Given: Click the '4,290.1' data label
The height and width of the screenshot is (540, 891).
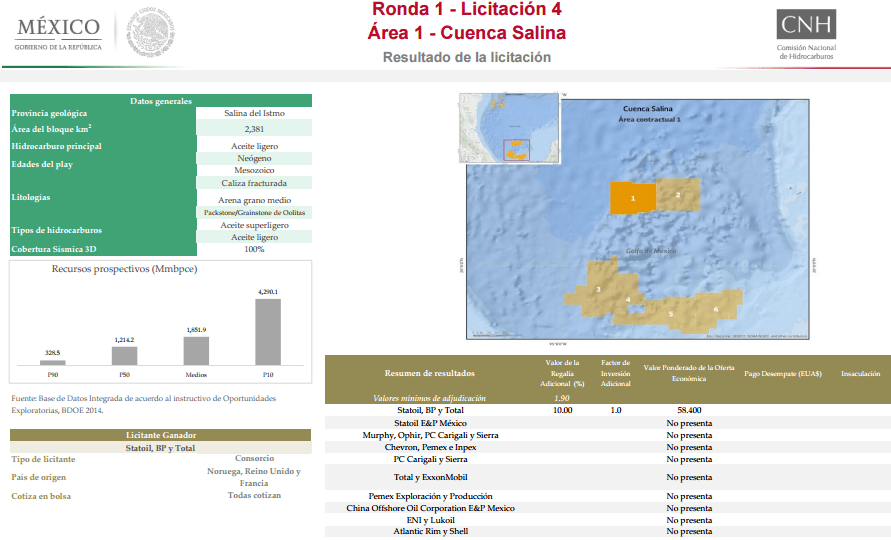Looking at the screenshot, I should tap(268, 292).
